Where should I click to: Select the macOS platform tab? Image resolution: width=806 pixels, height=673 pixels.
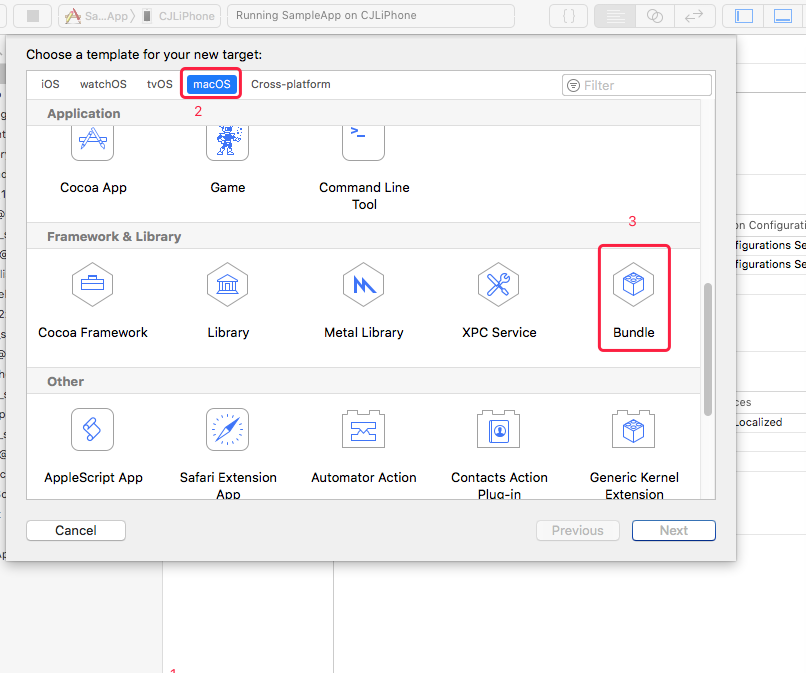pos(212,84)
